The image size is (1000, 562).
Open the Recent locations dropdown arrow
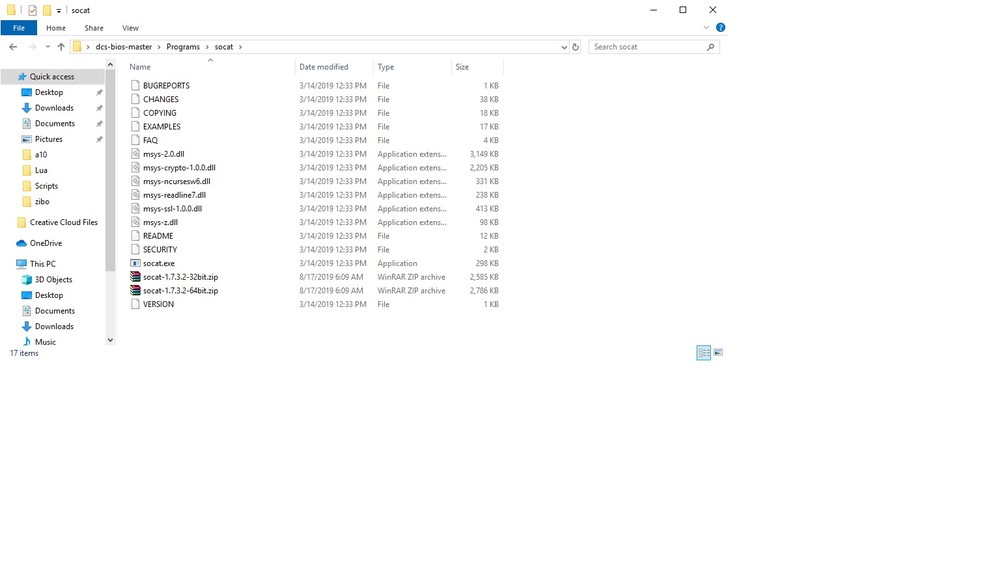(47, 47)
